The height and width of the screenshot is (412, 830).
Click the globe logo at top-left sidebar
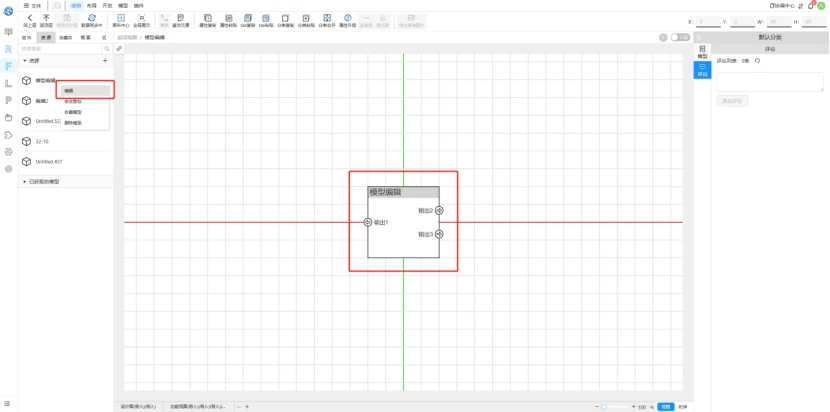(x=8, y=11)
